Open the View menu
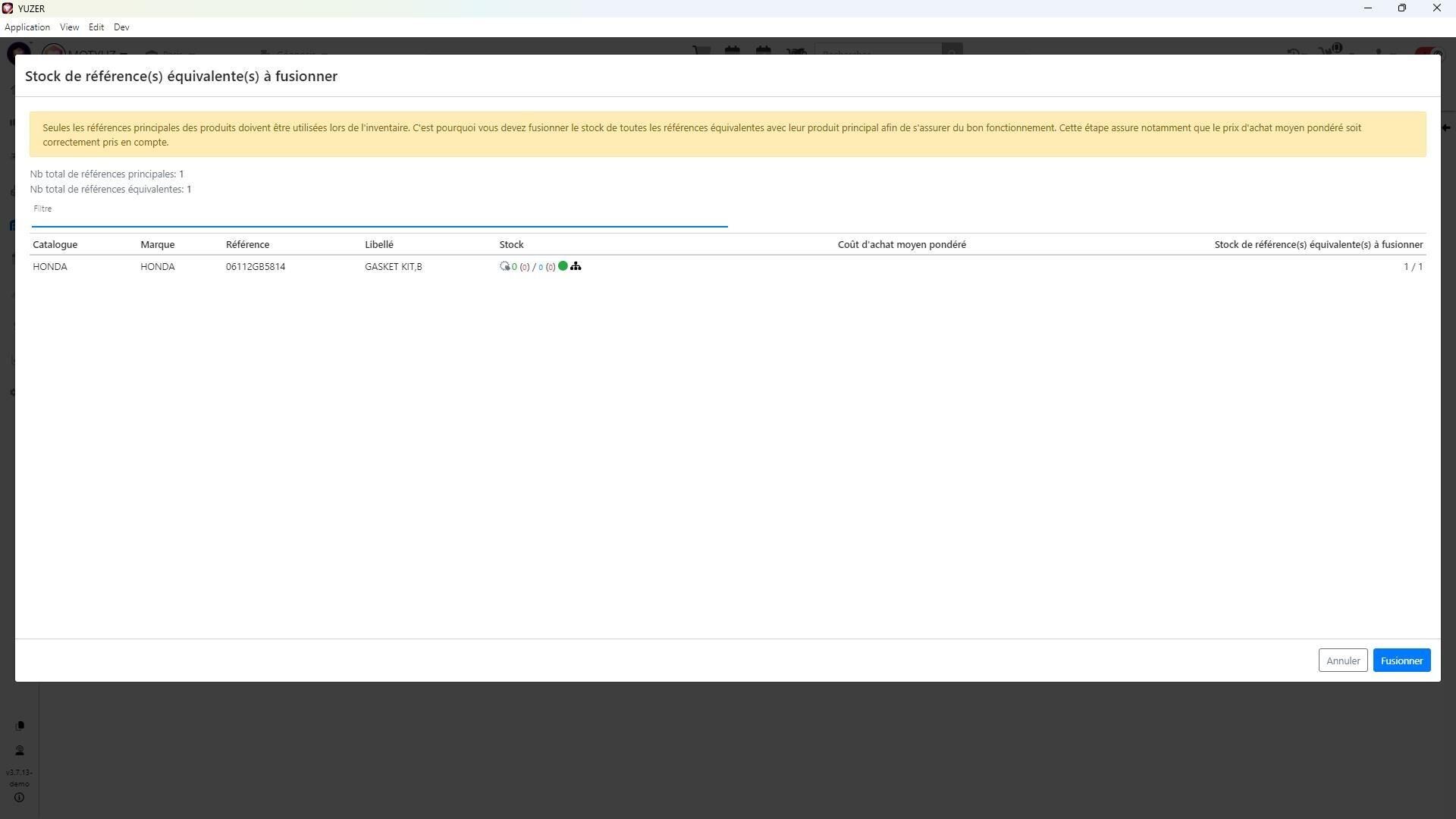This screenshot has height=819, width=1456. [69, 27]
